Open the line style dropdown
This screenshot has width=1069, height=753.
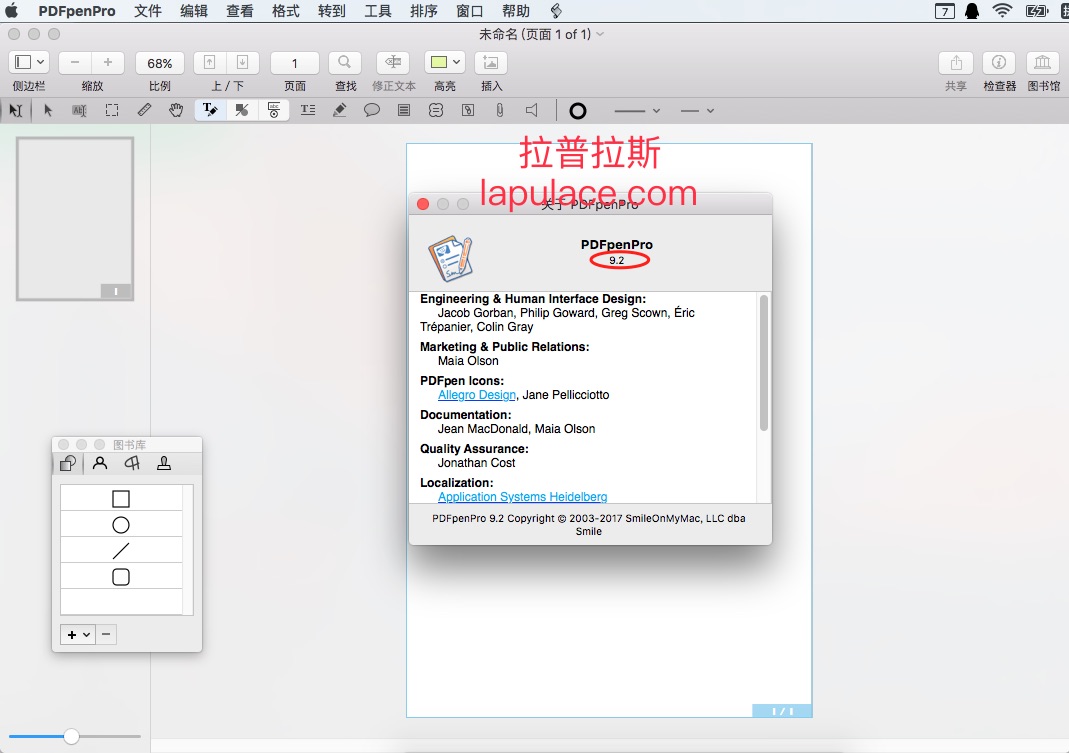(637, 110)
